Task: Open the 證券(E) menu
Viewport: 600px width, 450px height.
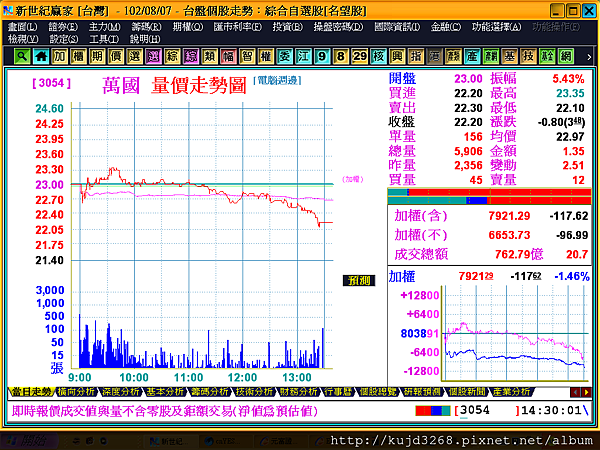Action: [63, 27]
